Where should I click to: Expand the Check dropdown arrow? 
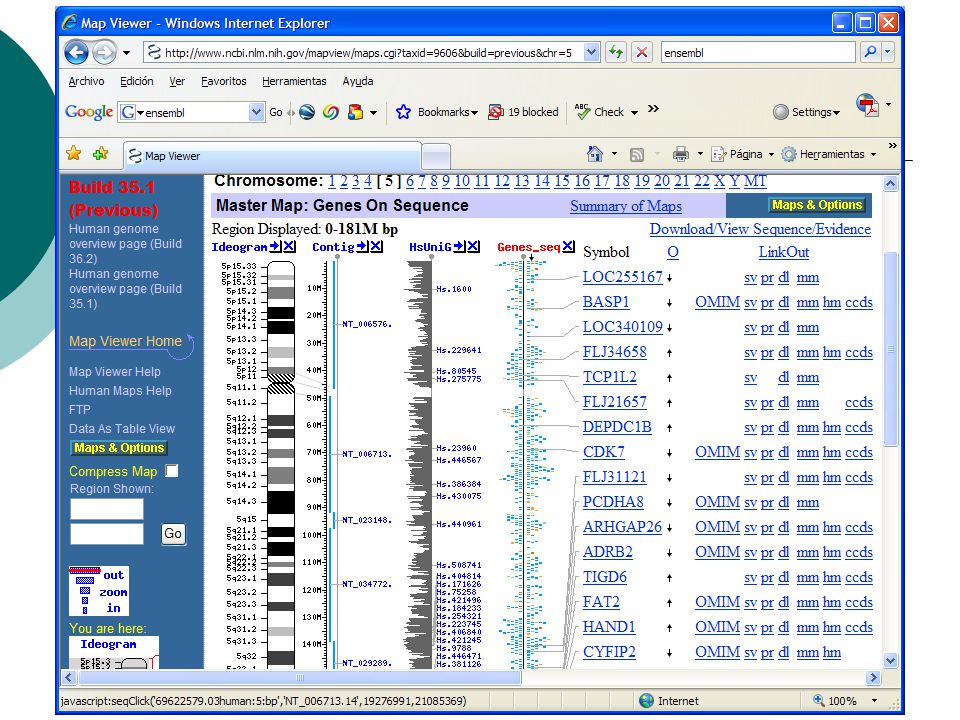point(634,113)
